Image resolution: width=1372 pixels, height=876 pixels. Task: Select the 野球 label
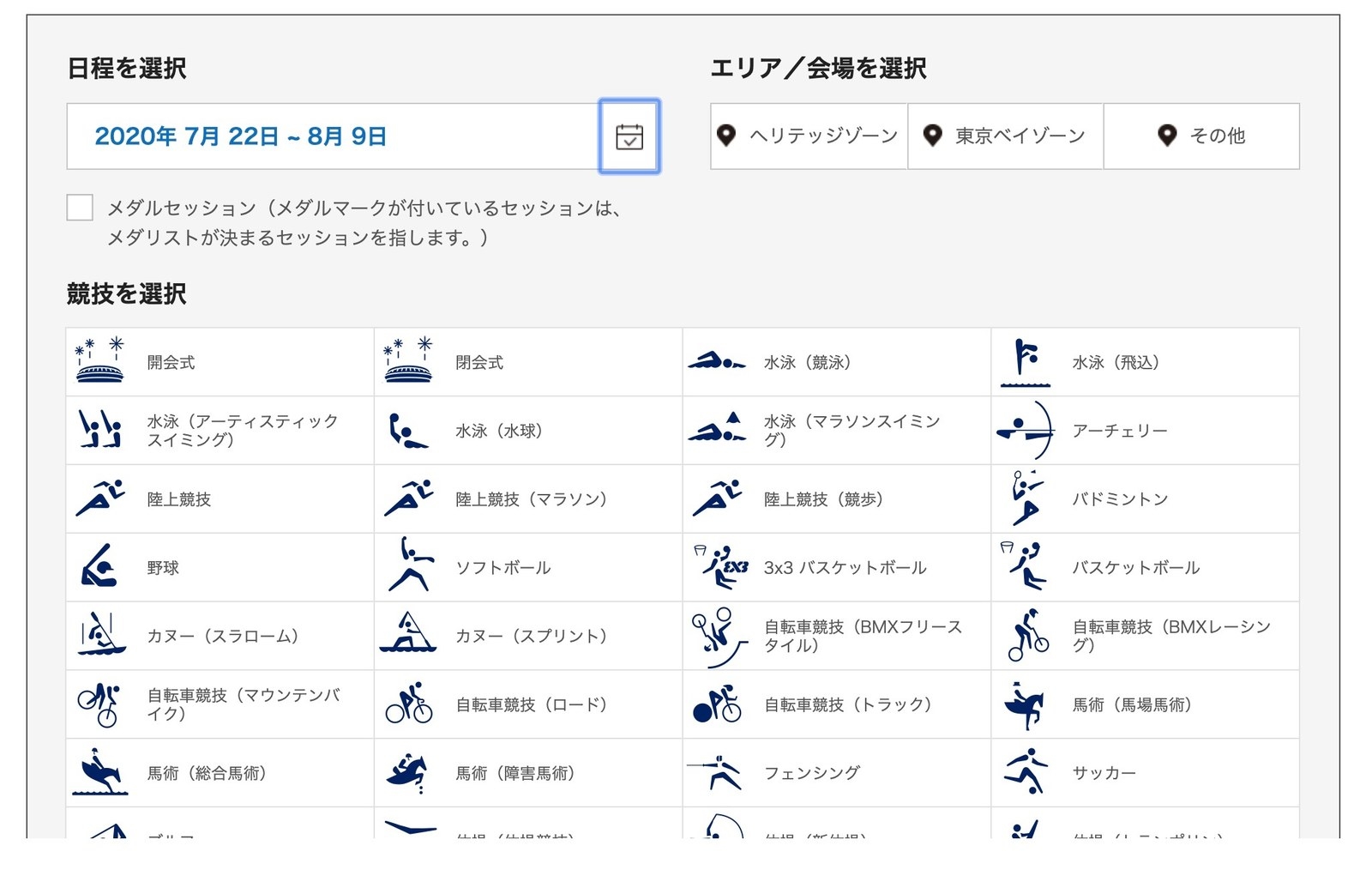pos(163,568)
